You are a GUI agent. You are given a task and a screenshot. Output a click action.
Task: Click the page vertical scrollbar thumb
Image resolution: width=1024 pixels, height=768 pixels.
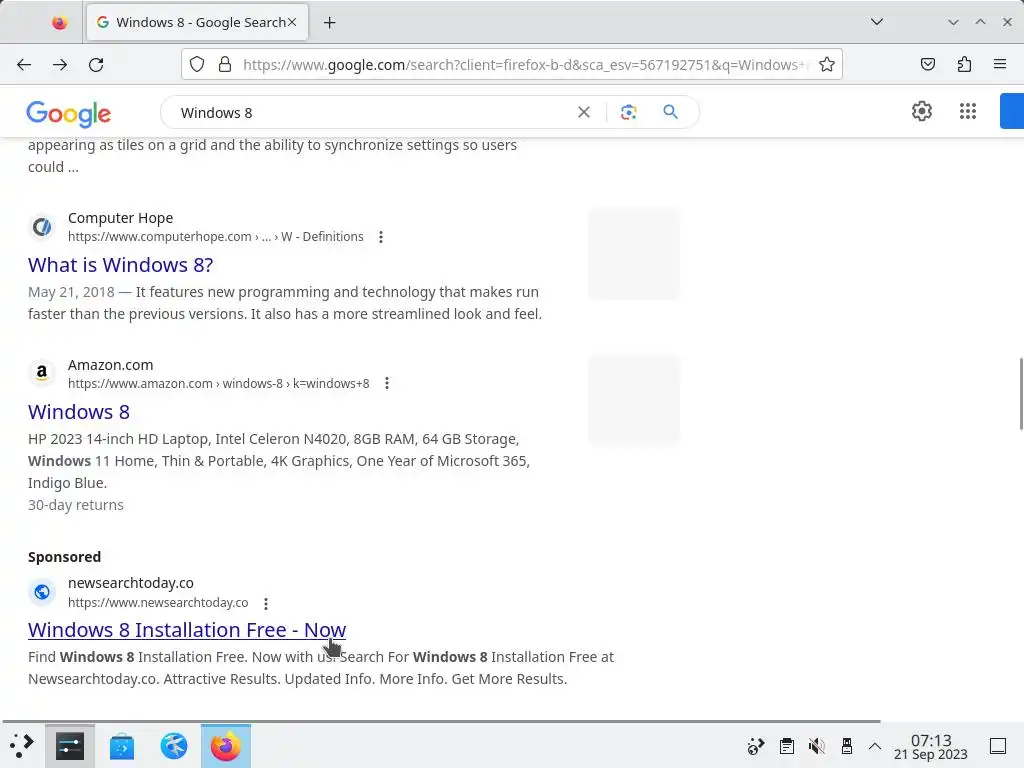tap(1021, 394)
